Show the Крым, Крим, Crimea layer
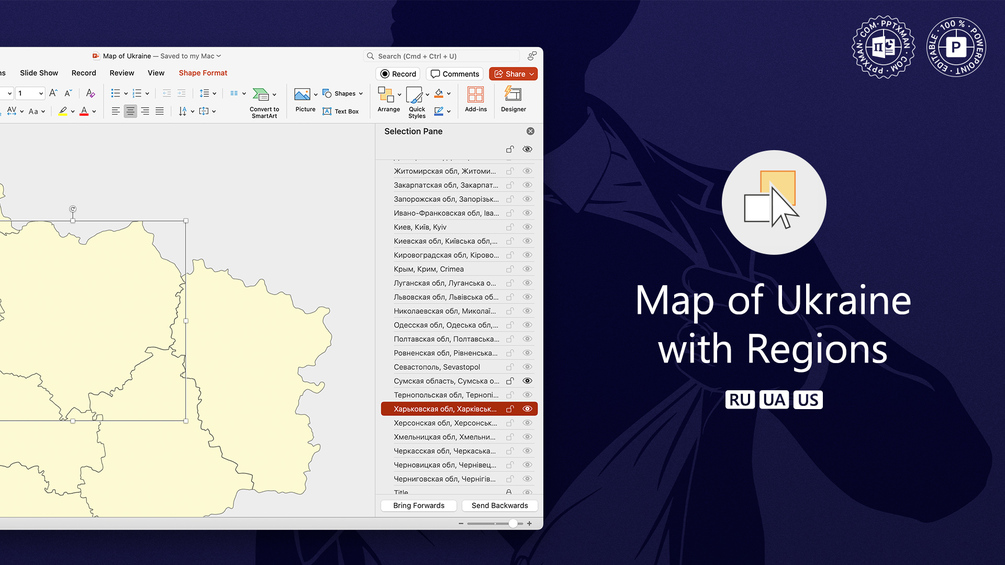1005x565 pixels. (x=527, y=269)
